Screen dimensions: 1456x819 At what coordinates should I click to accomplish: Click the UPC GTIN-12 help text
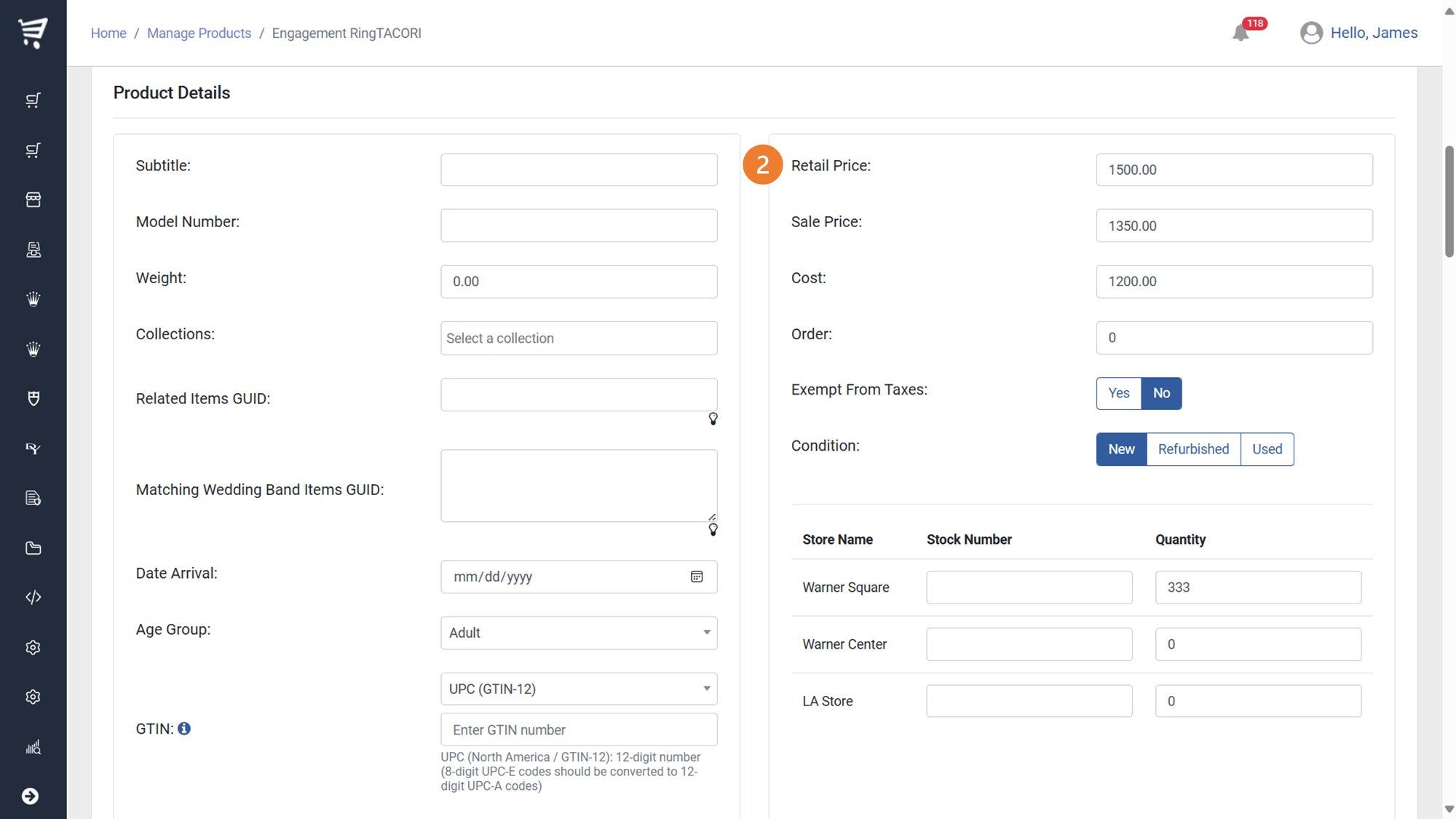(x=571, y=772)
